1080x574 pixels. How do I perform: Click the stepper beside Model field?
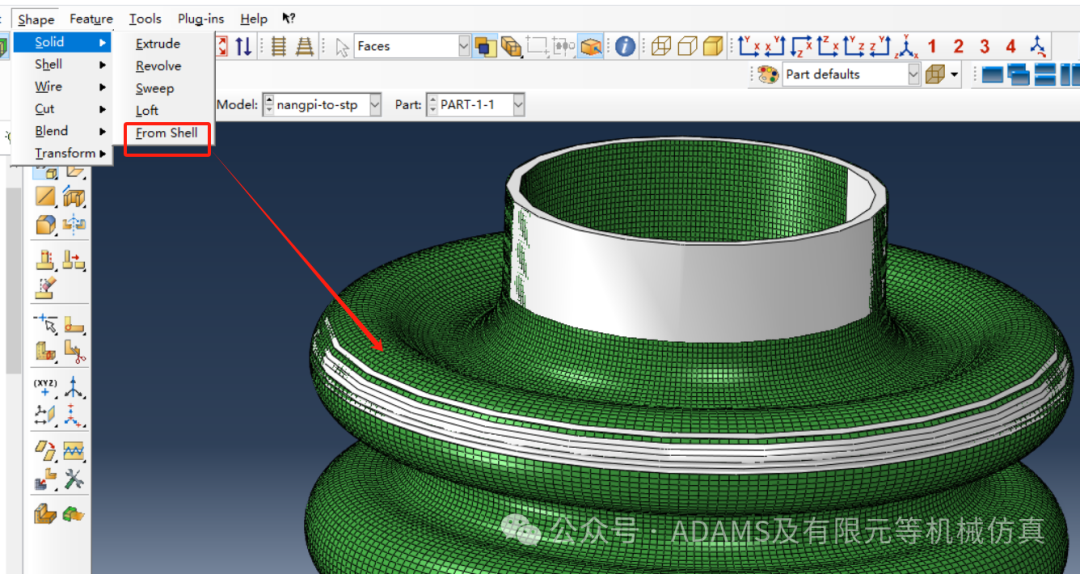269,105
